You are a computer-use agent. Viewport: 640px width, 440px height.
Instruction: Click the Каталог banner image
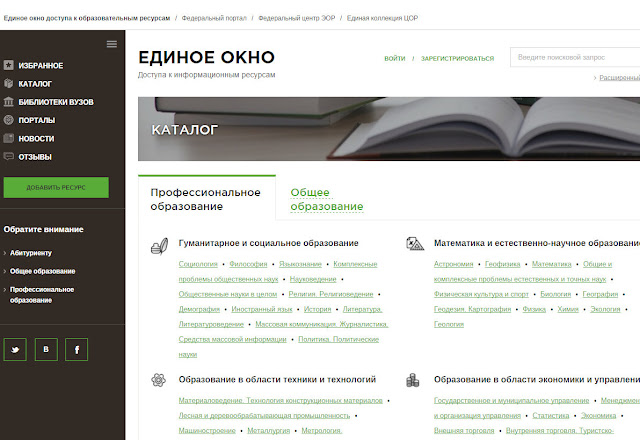389,129
